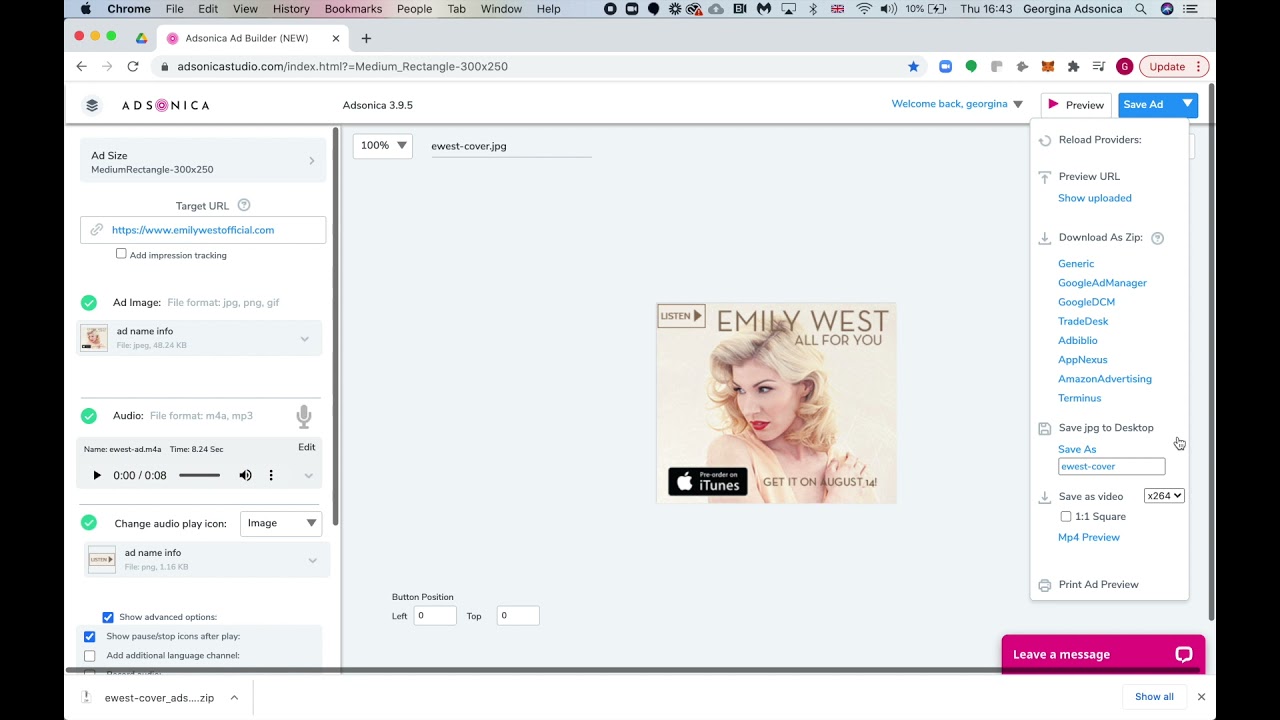This screenshot has width=1280, height=720.
Task: Expand the Ad Size MediumRectangle panel
Action: [x=203, y=161]
